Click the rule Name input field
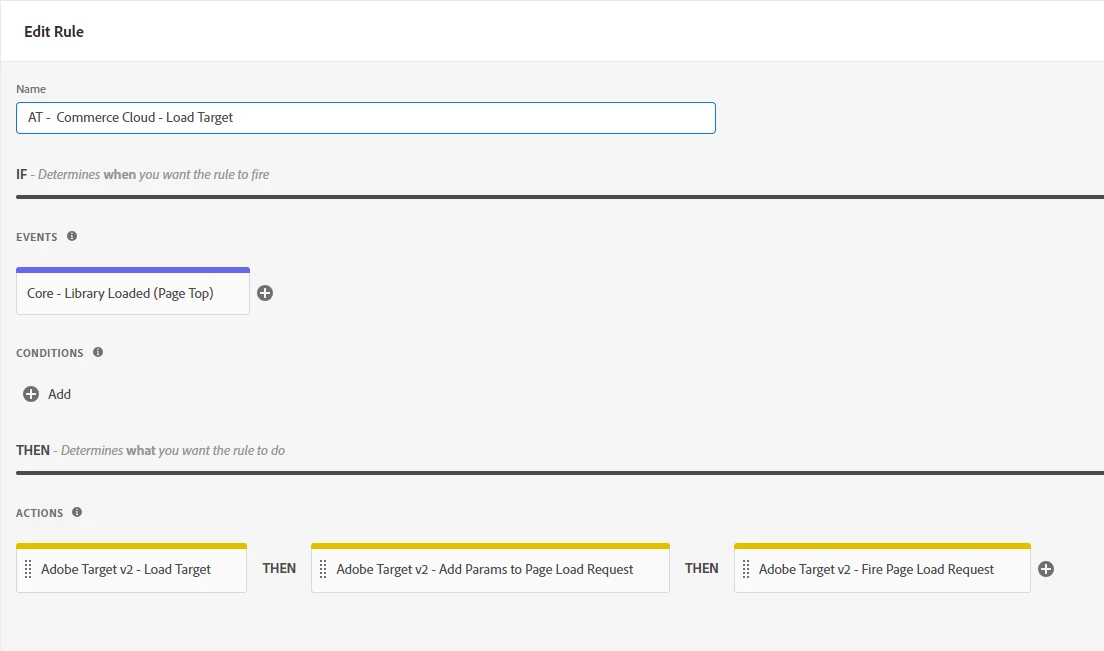The image size is (1104, 651). tap(365, 118)
